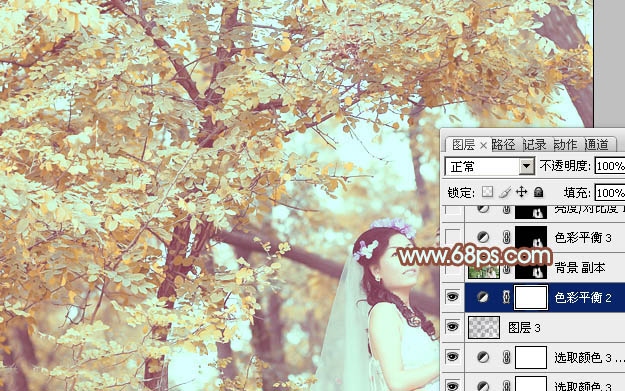The width and height of the screenshot is (625, 391).
Task: Click the 填充 fill value field
Action: click(x=610, y=193)
